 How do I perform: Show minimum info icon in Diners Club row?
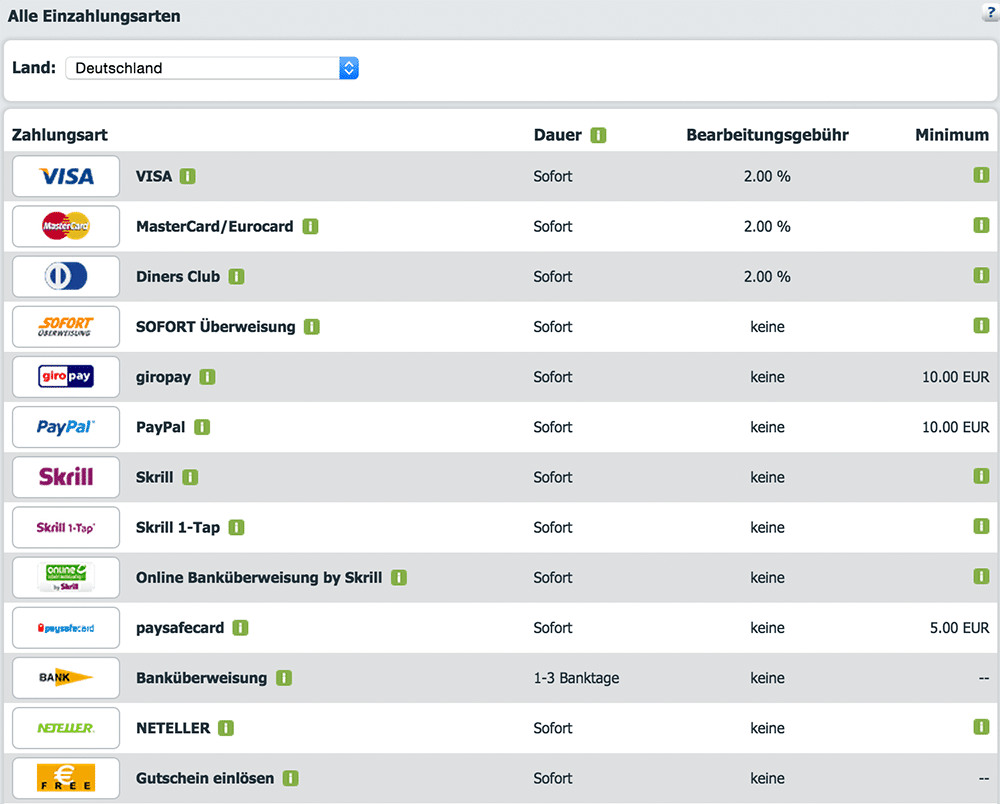(981, 275)
